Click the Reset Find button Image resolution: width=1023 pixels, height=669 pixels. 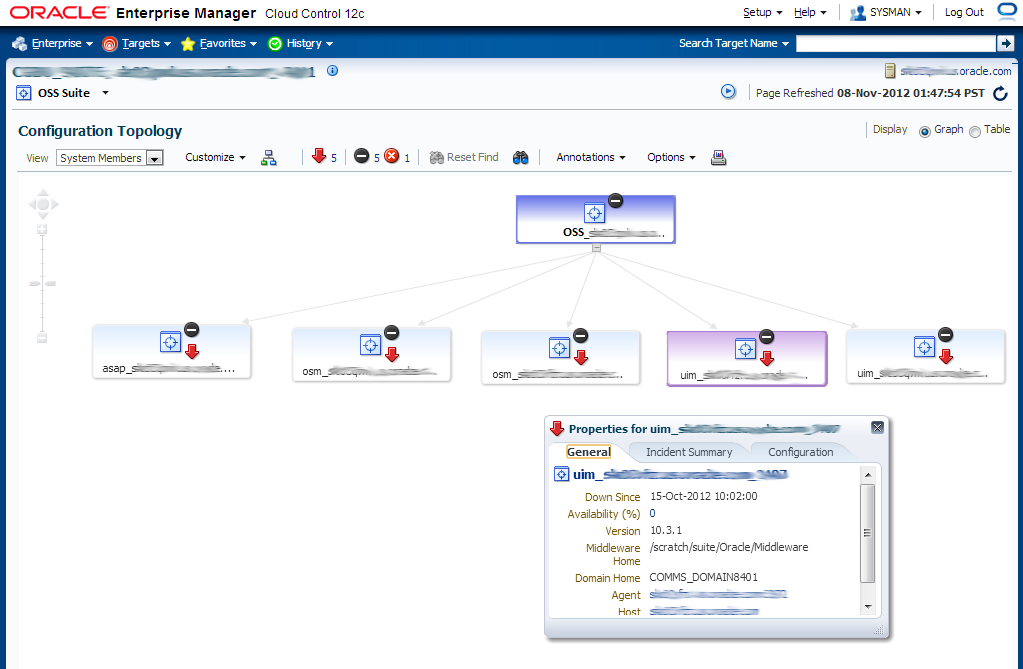(x=464, y=157)
